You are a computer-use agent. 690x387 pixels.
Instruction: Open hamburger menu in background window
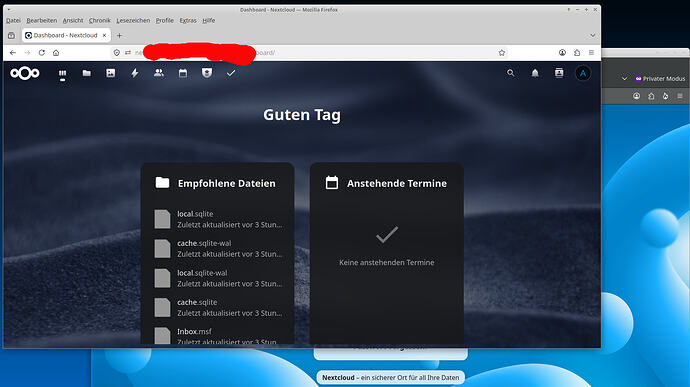(x=680, y=96)
